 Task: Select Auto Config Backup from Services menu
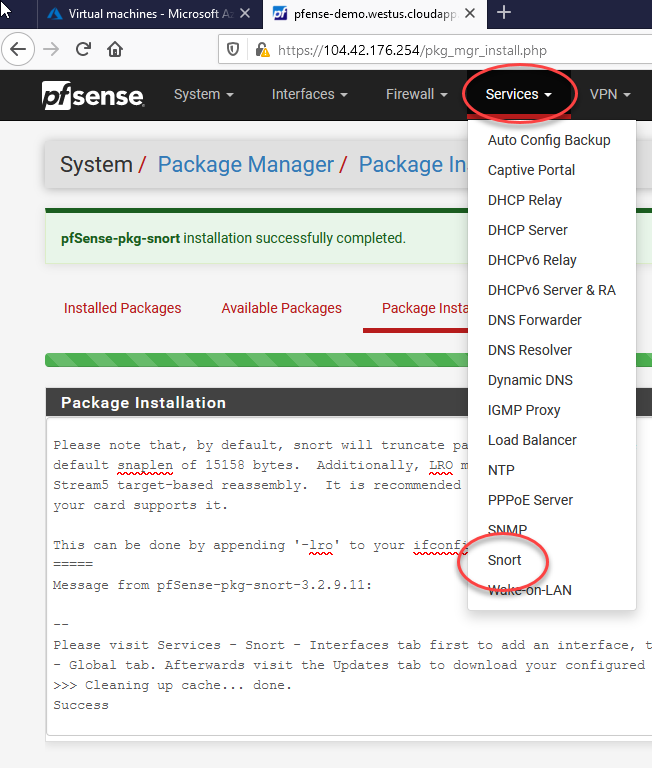point(549,140)
